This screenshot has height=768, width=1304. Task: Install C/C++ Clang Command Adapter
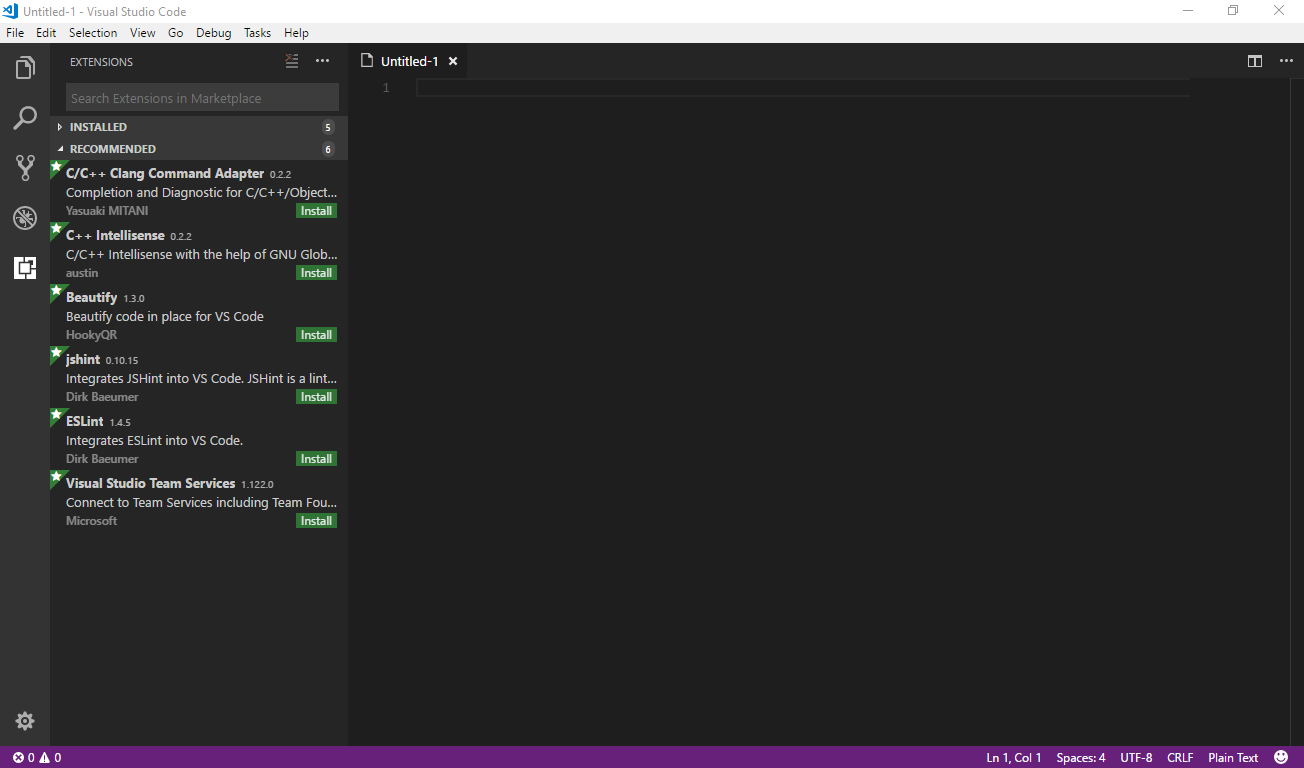click(316, 211)
